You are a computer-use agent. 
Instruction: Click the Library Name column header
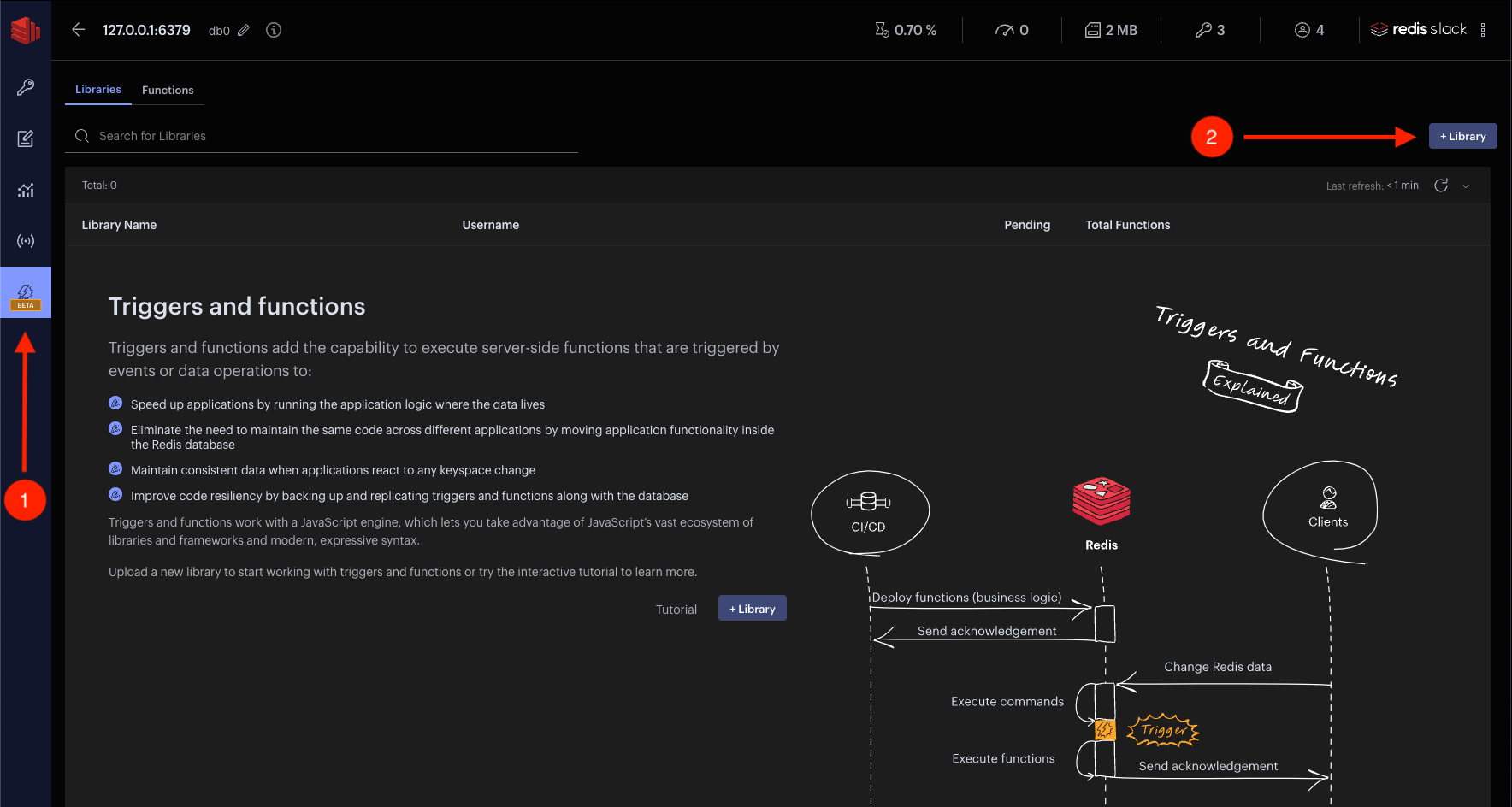pos(119,225)
